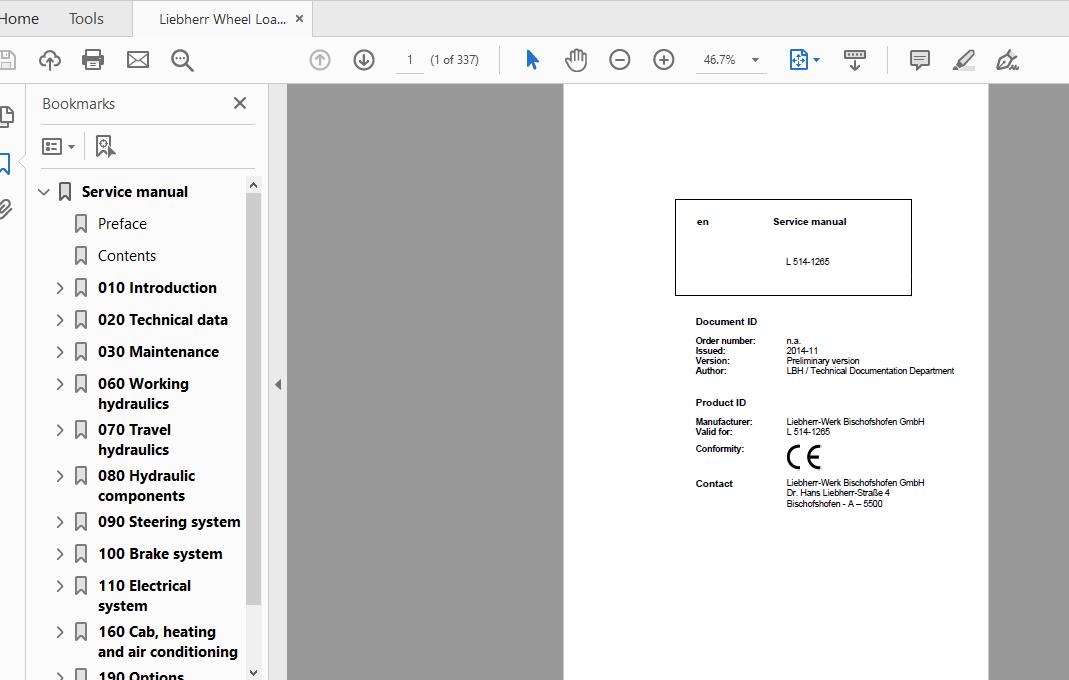Click 'Liebherr-Werk Bischofshofen GmbH' manufacturer text

(x=856, y=422)
